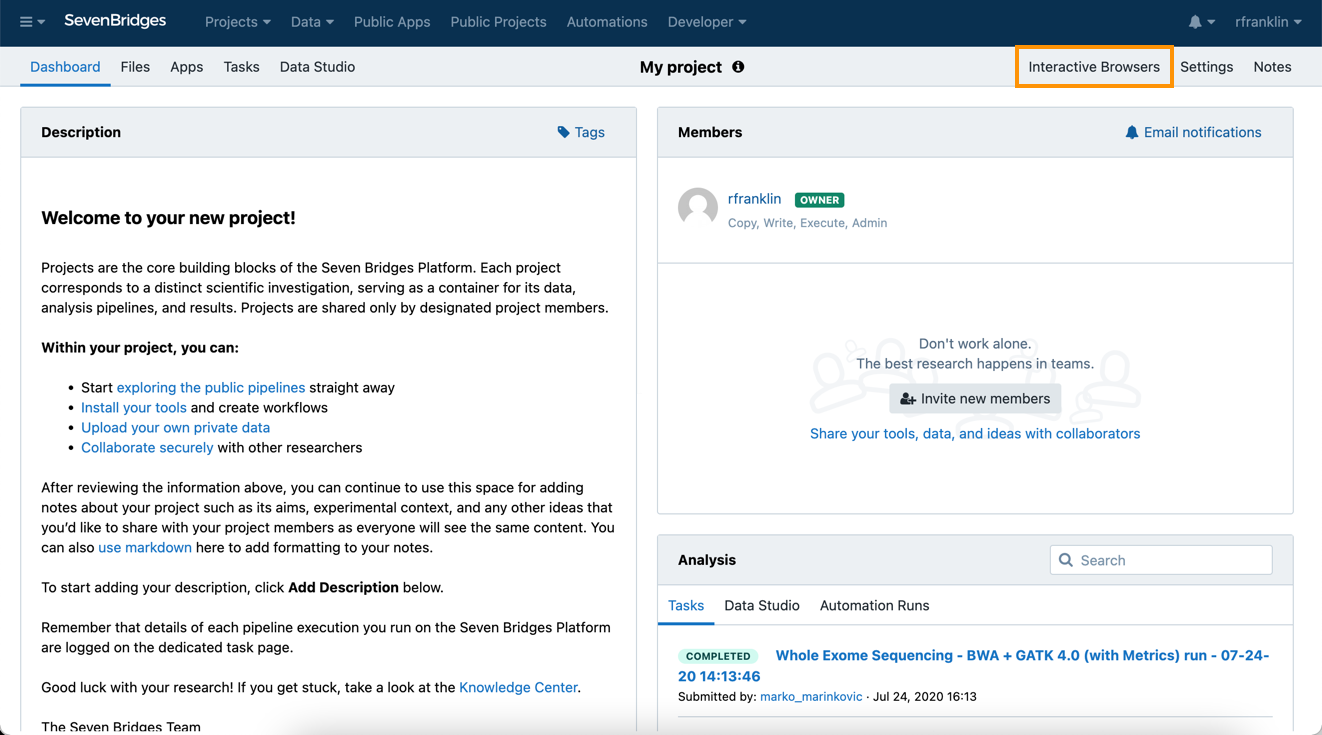This screenshot has width=1322, height=735.
Task: Click Share your tools, data, and ideas link
Action: click(975, 433)
